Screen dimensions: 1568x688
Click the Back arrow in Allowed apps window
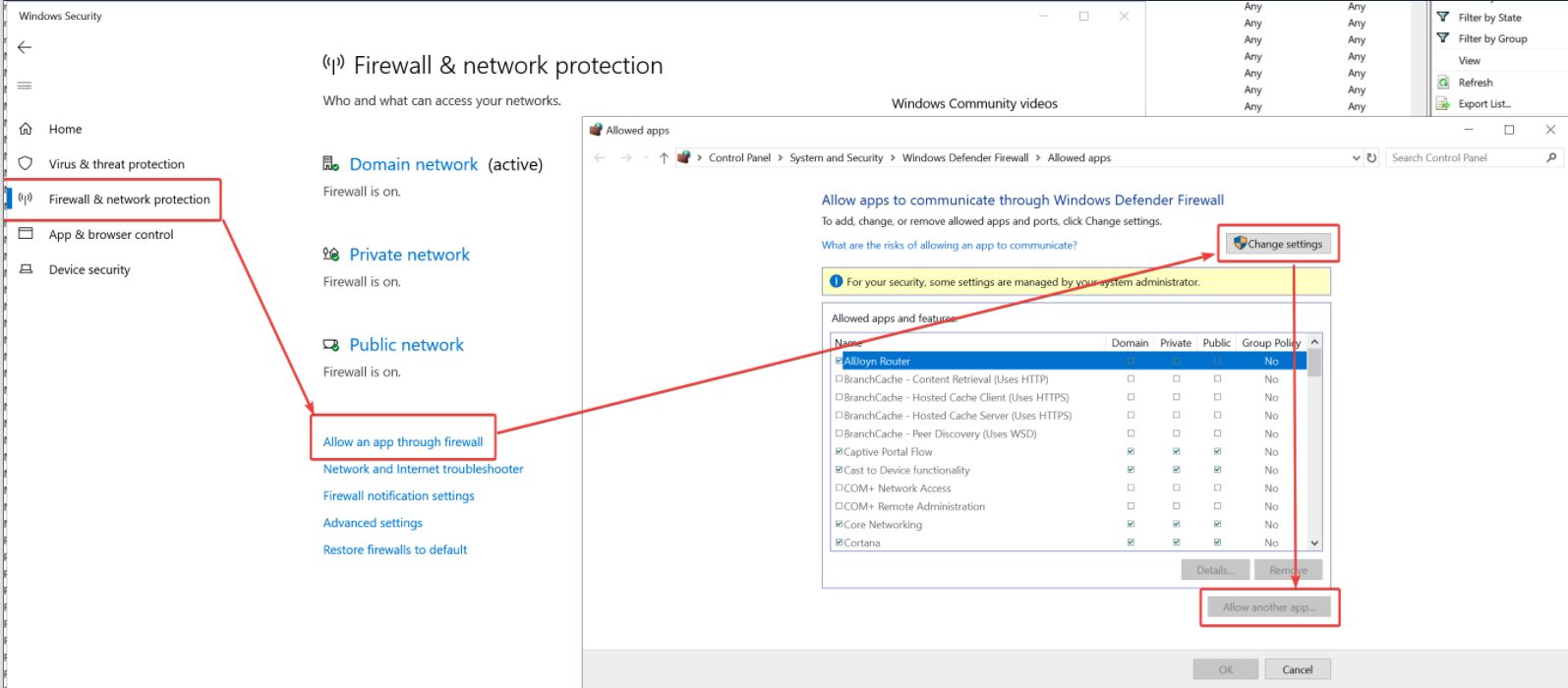click(x=600, y=157)
